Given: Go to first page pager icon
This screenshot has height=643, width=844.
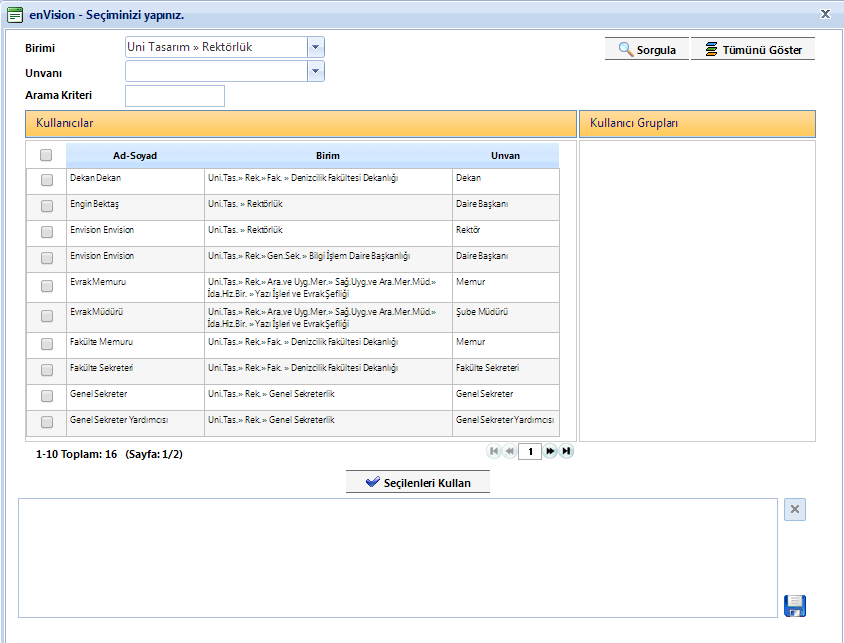Looking at the screenshot, I should [494, 451].
